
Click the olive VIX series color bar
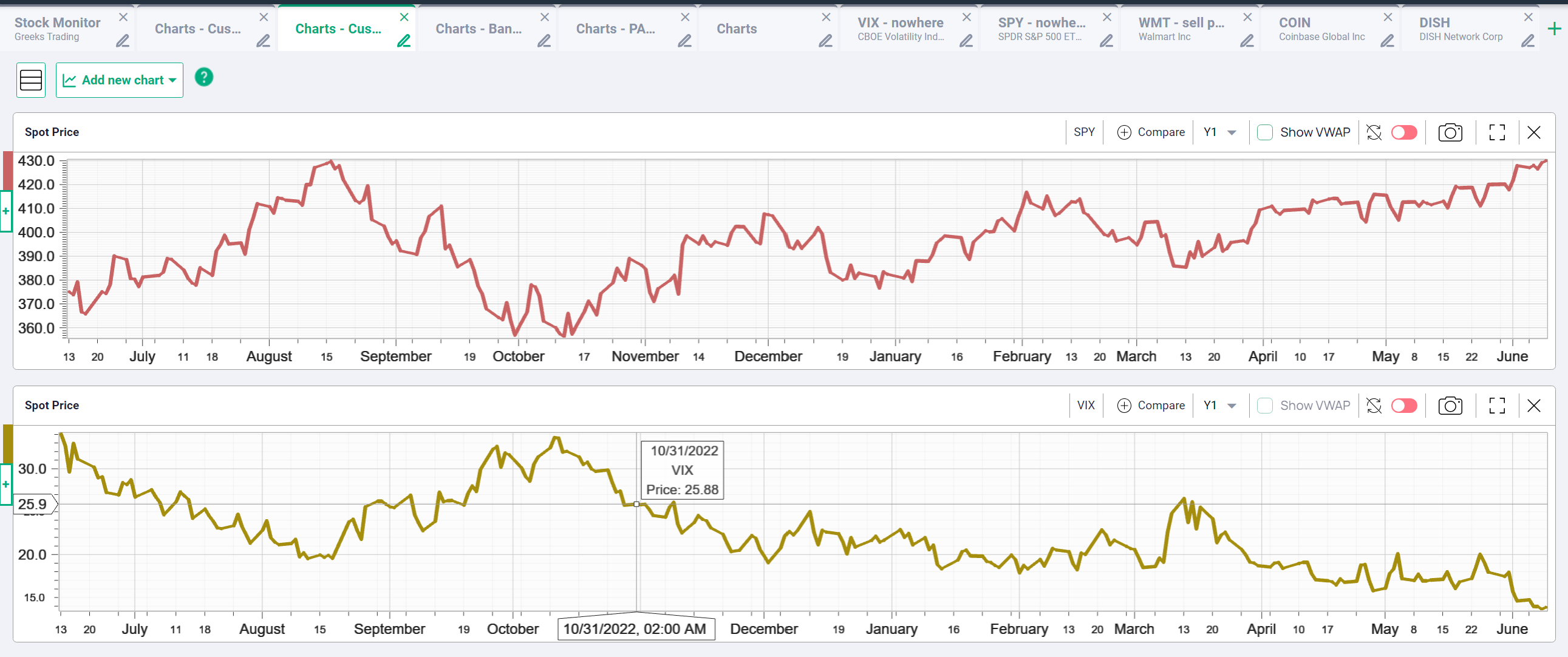(8, 444)
